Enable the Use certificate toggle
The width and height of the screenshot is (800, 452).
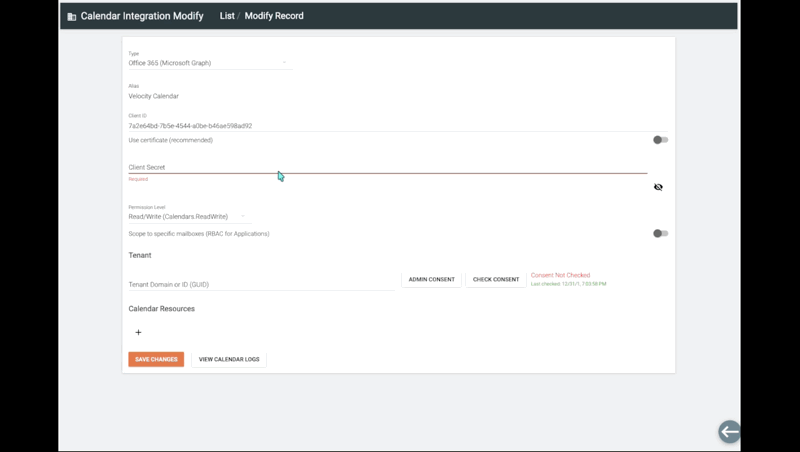click(x=661, y=140)
